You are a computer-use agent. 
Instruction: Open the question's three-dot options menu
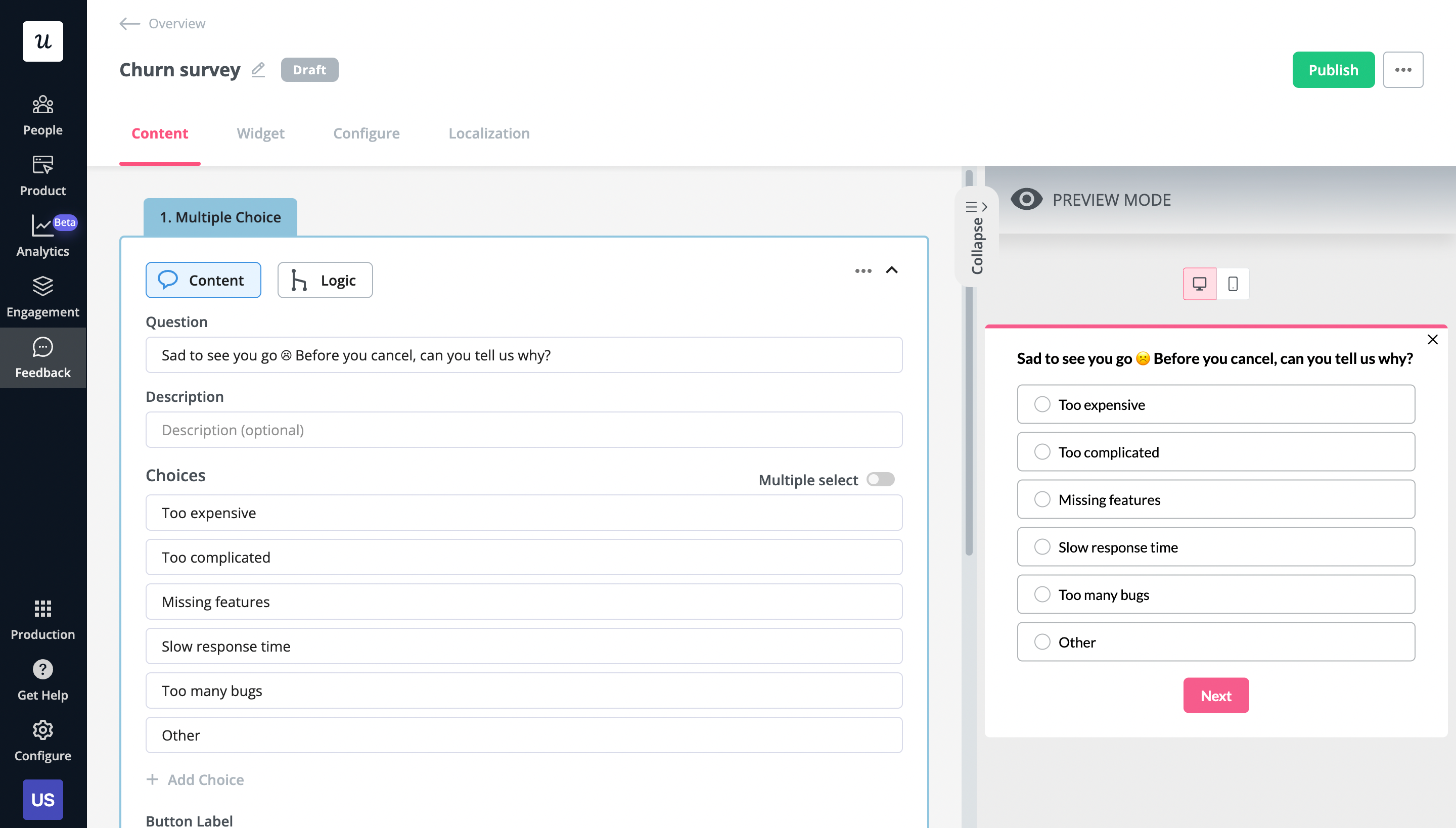[x=863, y=271]
